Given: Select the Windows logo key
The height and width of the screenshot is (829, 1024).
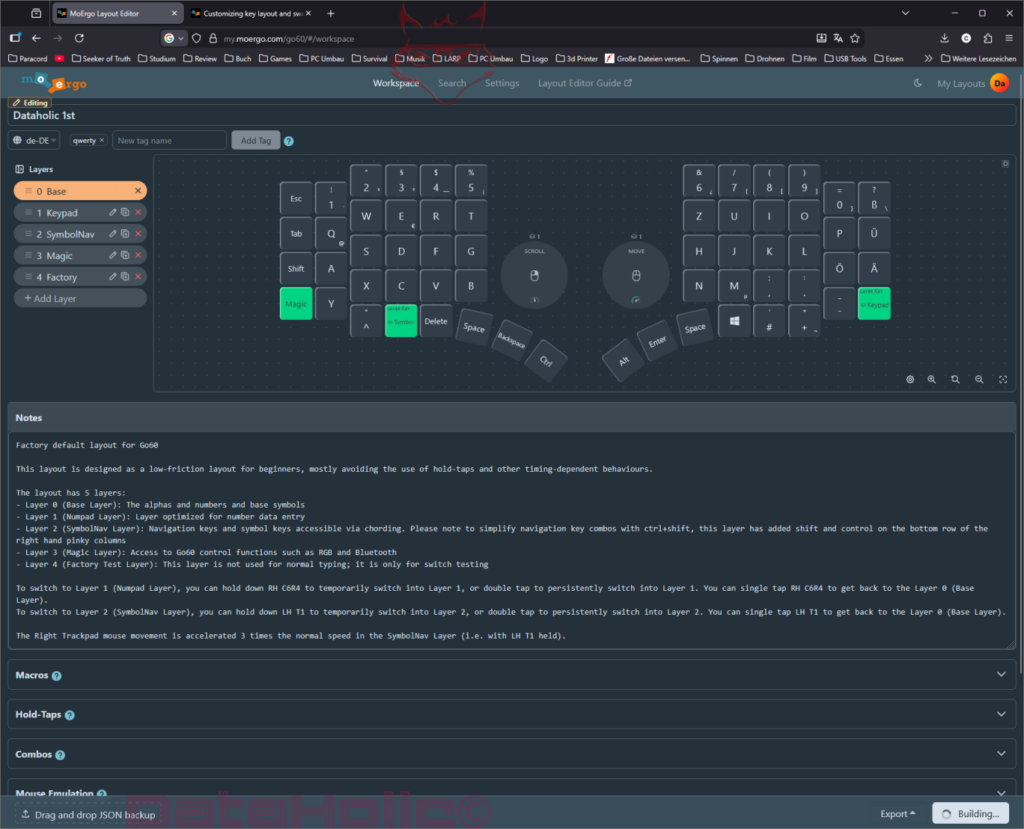Looking at the screenshot, I should point(734,321).
